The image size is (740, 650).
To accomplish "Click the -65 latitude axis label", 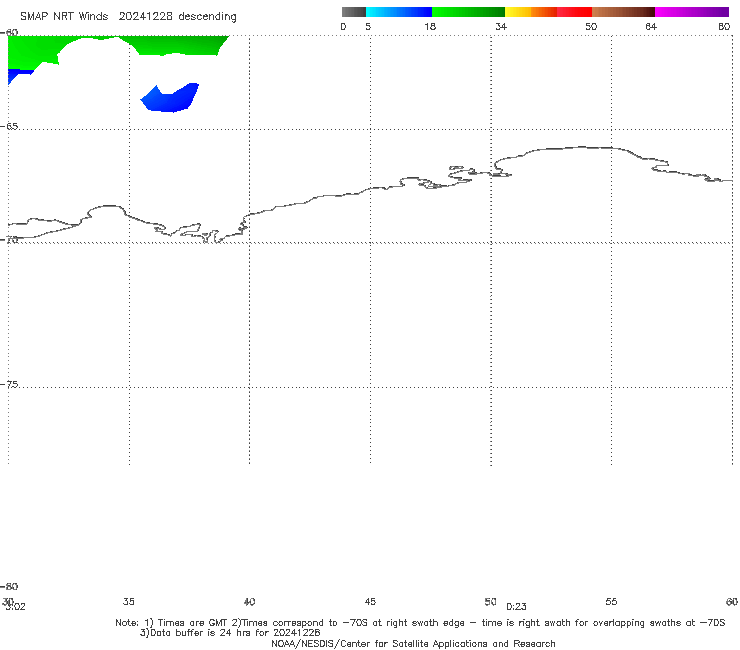I will click(10, 127).
